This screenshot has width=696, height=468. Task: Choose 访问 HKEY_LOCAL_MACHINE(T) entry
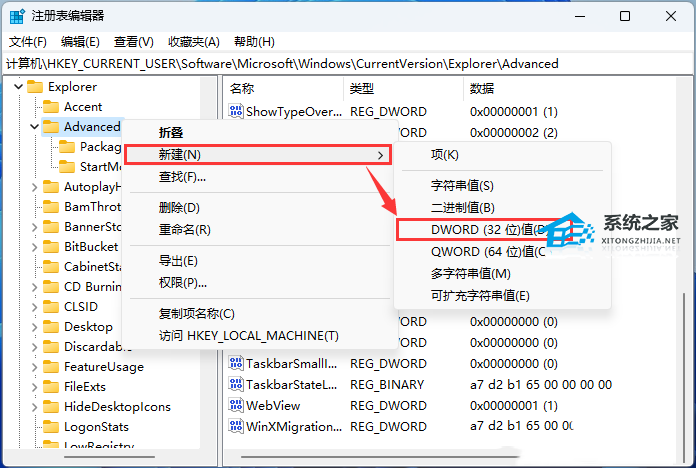click(259, 336)
